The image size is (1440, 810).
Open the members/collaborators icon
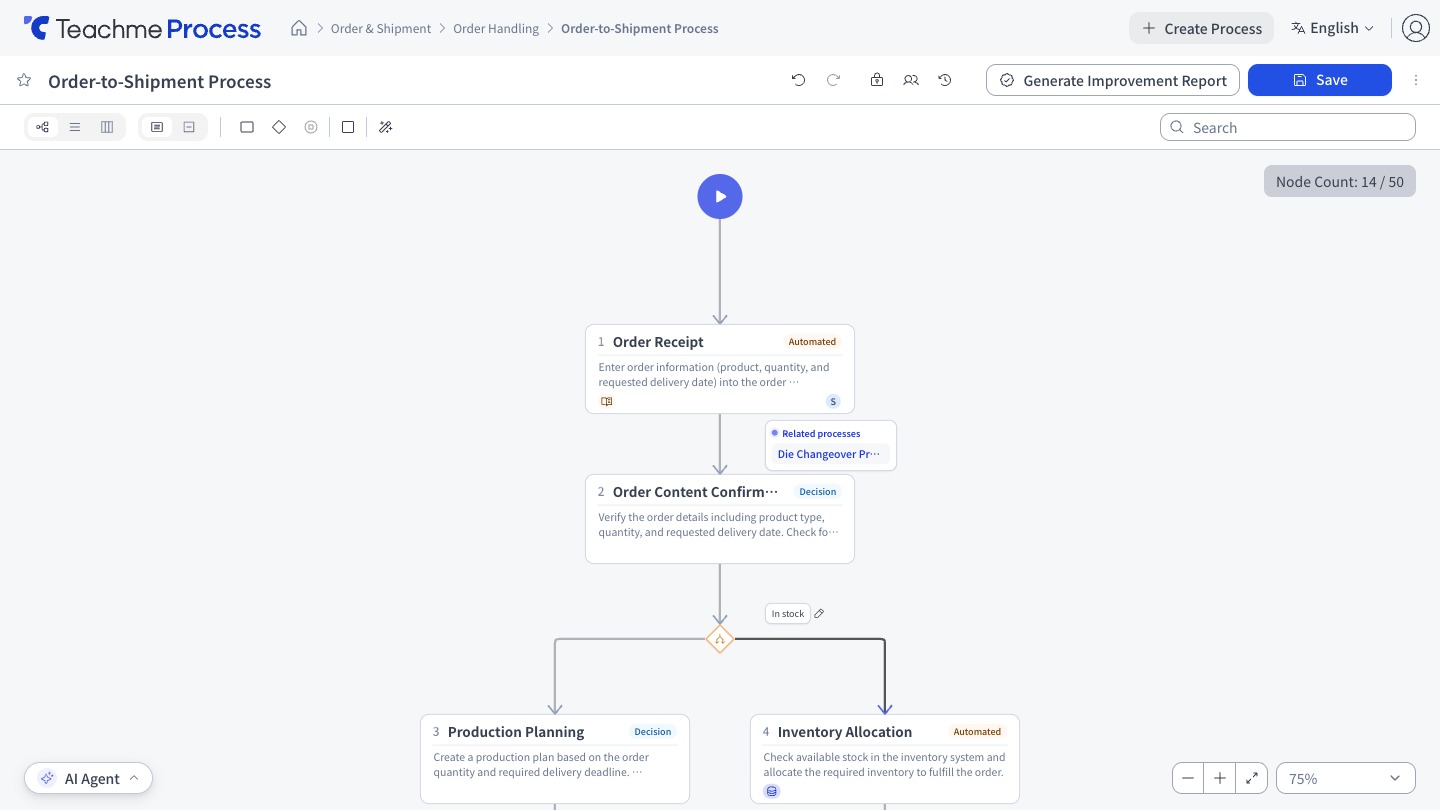(x=911, y=80)
